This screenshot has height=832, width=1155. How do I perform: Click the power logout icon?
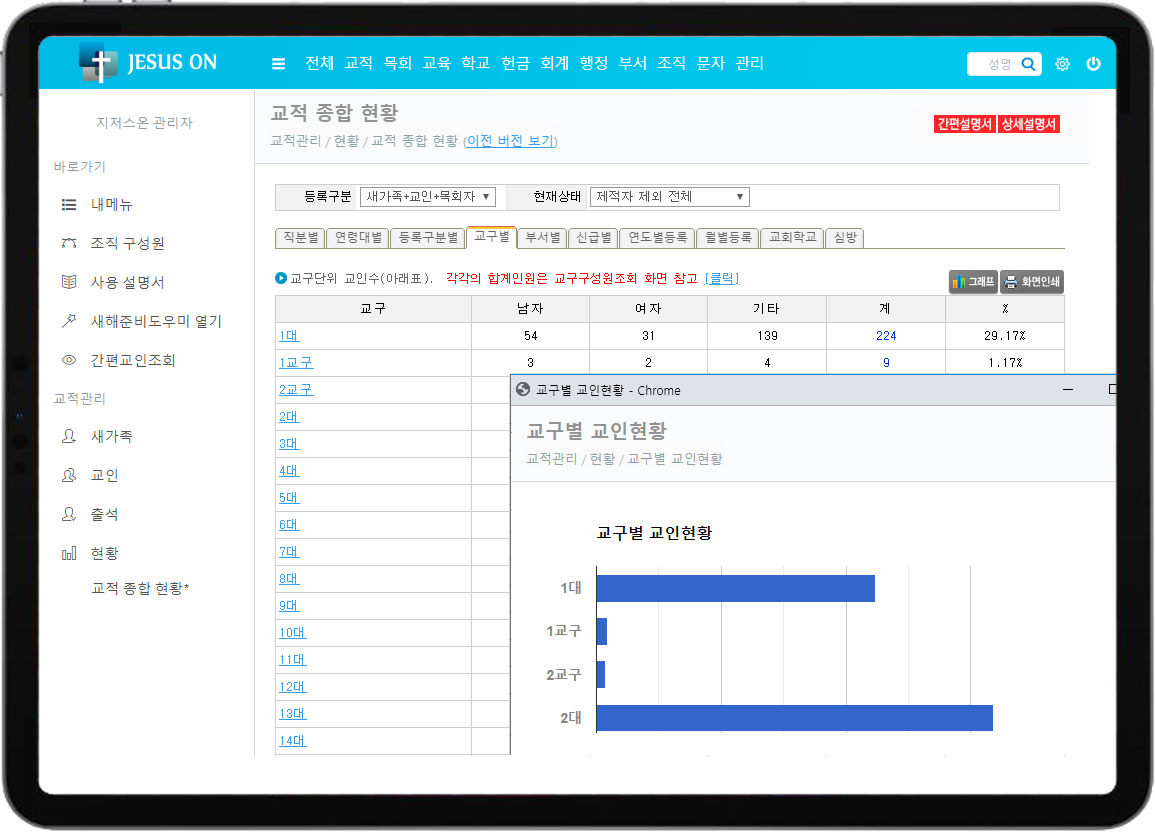click(1093, 64)
